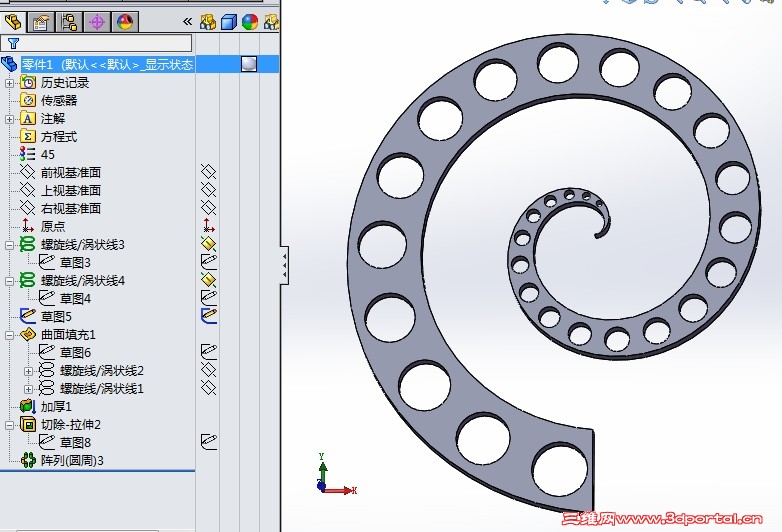Select the 螺旋线/涡状线3 helix feature
Viewport: 782px width, 532px height.
83,245
